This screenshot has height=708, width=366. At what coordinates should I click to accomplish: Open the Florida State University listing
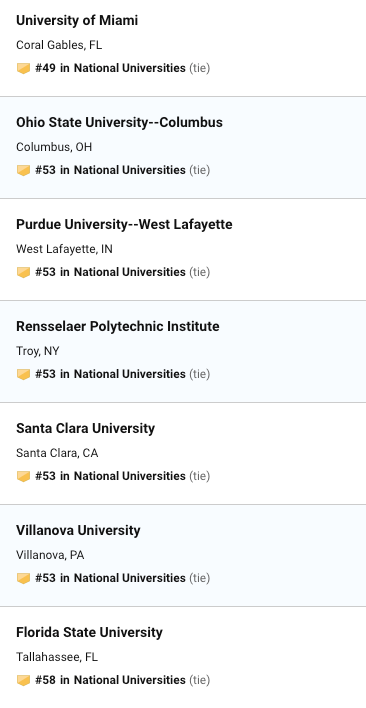[89, 633]
